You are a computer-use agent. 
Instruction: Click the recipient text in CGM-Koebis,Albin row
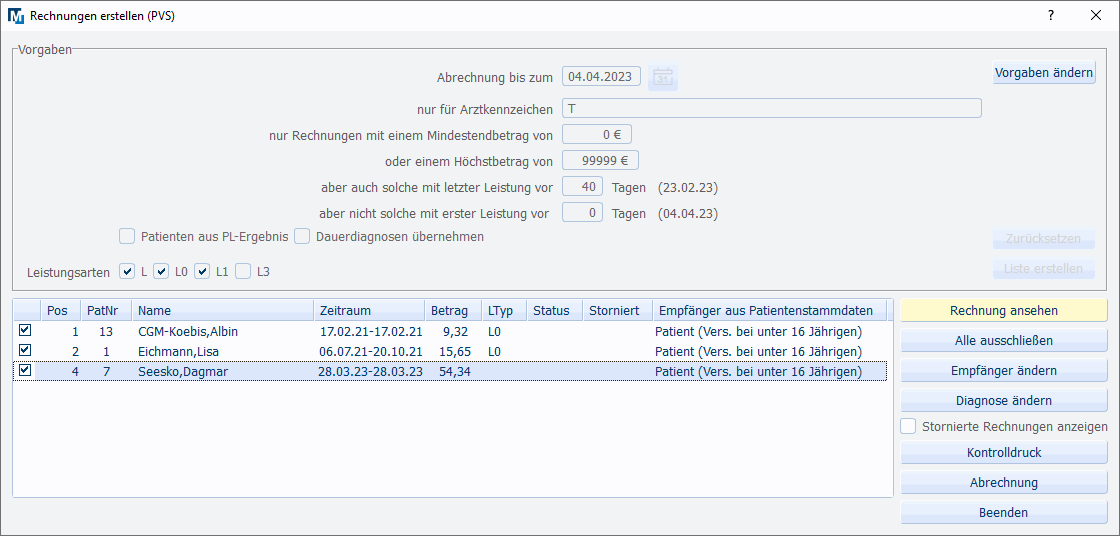tap(759, 332)
